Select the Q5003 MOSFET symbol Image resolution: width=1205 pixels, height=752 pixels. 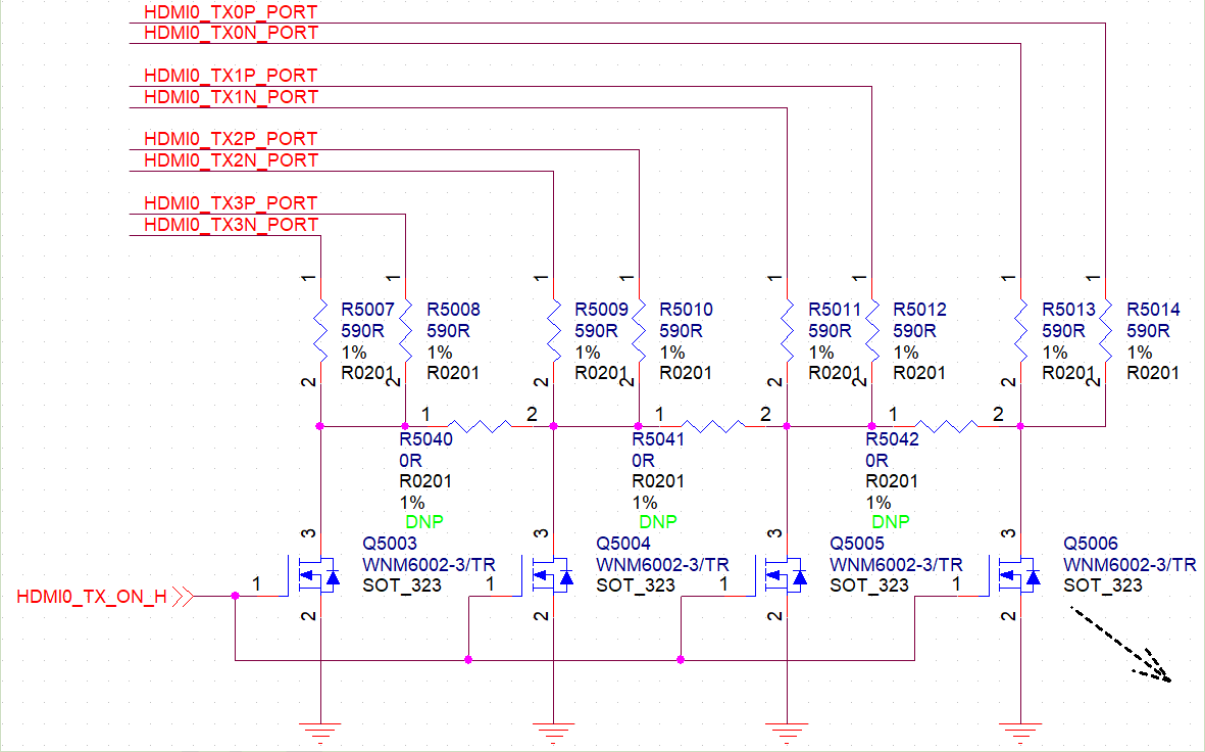[x=313, y=577]
